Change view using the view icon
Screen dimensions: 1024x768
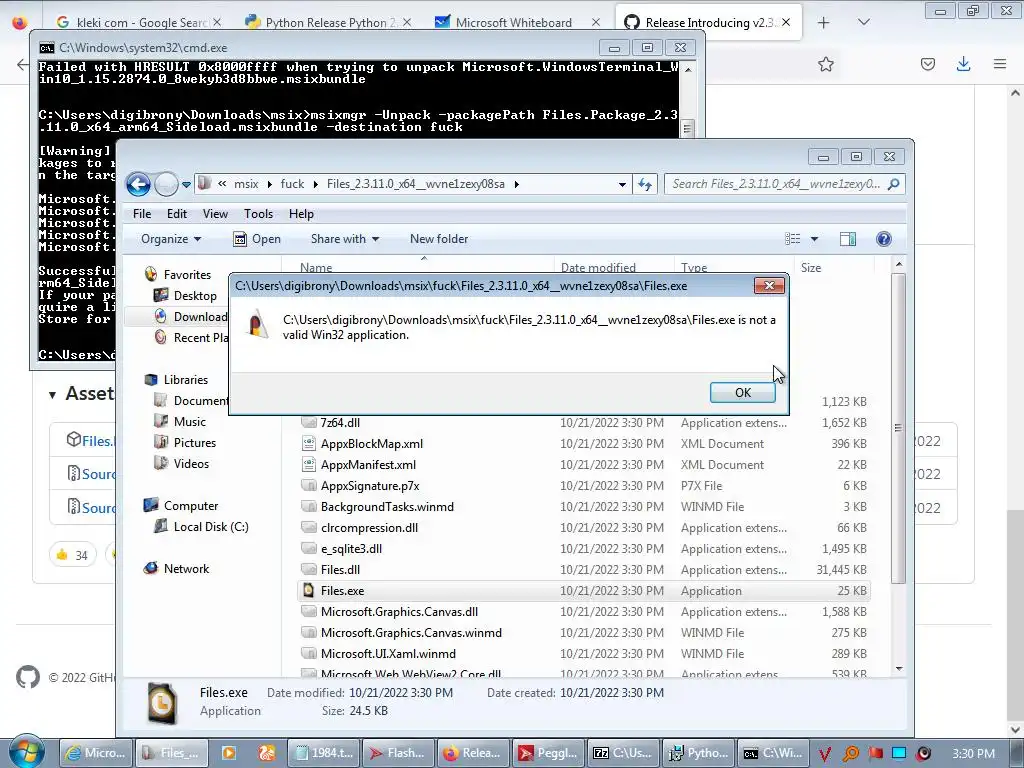tap(793, 239)
